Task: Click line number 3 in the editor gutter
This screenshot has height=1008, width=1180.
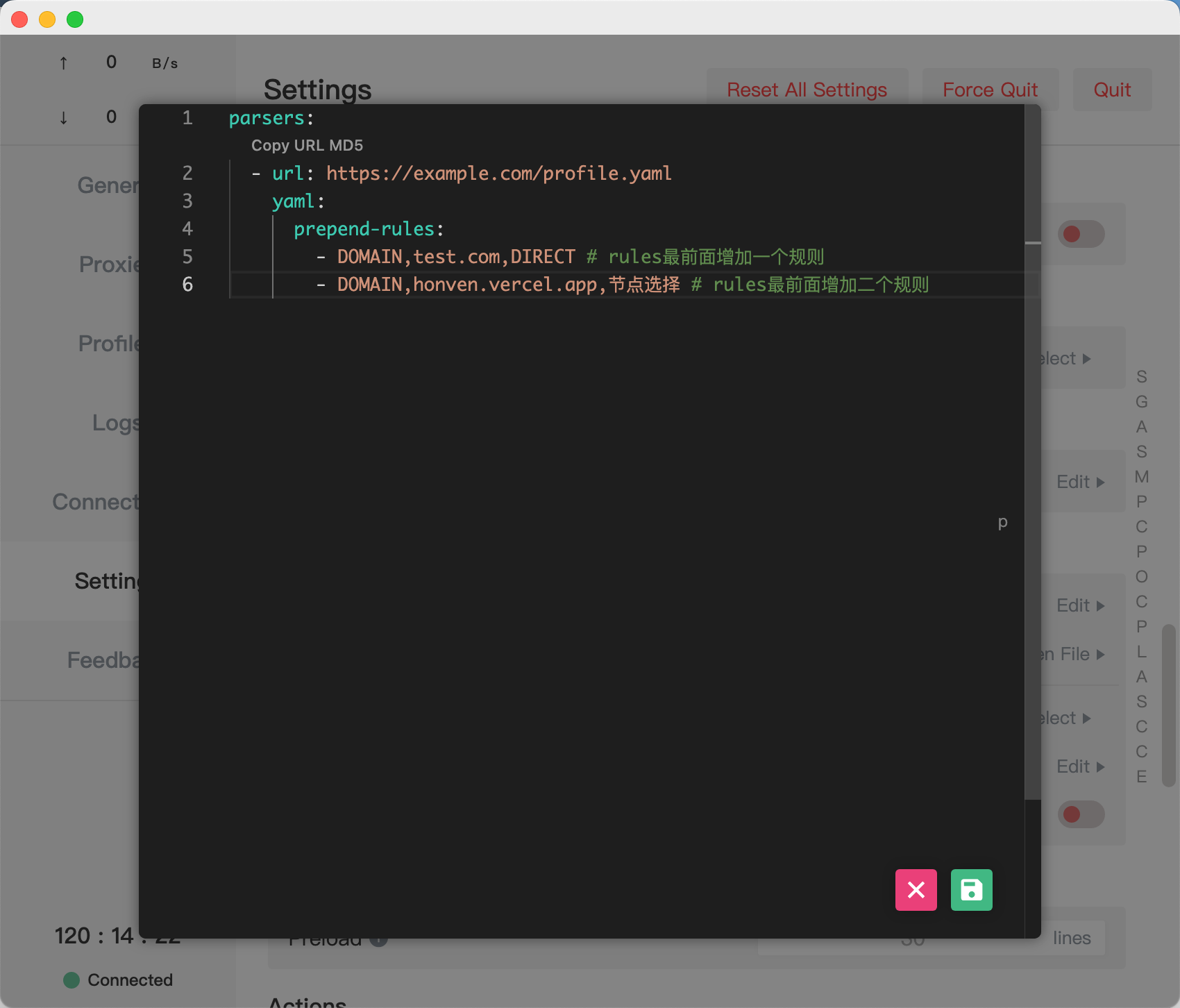Action: click(x=187, y=201)
